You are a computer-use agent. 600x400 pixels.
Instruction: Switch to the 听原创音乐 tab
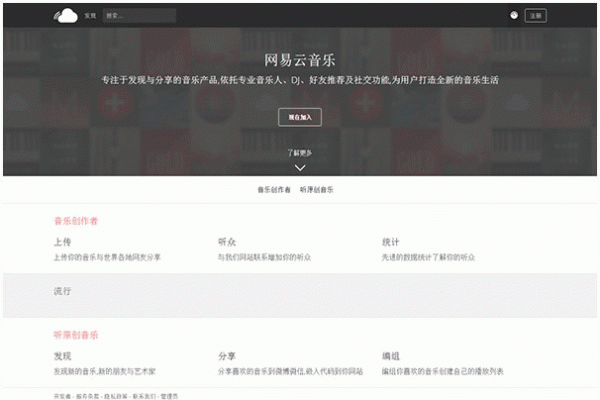click(x=316, y=189)
